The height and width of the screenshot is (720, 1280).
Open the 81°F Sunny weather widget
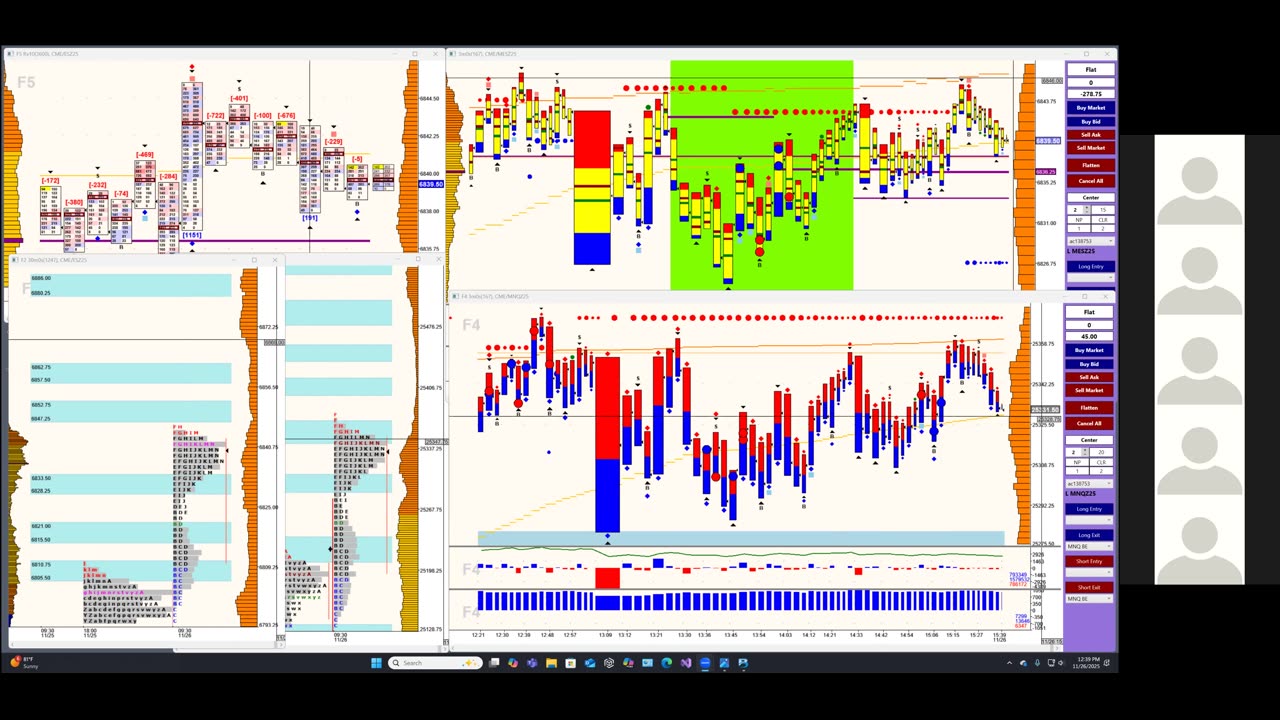click(x=24, y=662)
